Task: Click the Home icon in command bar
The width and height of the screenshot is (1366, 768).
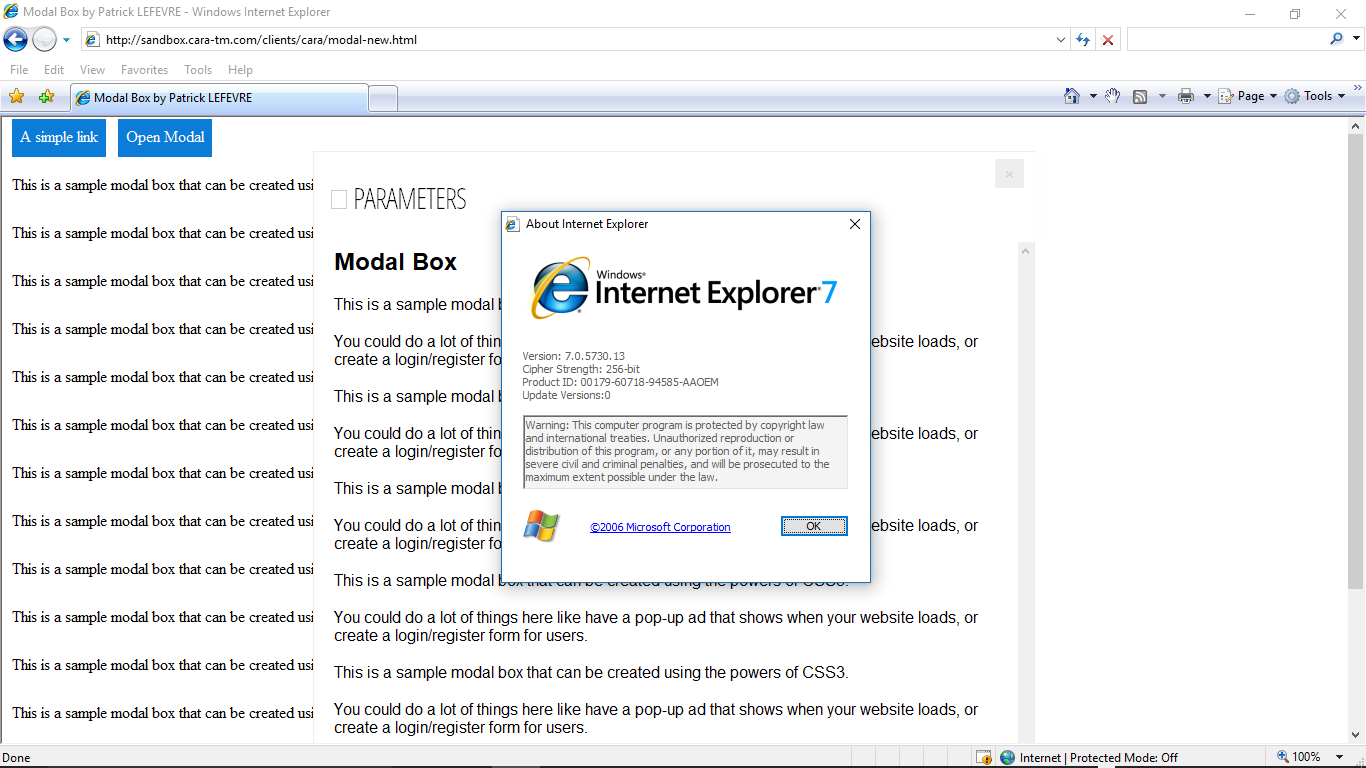Action: click(x=1072, y=96)
